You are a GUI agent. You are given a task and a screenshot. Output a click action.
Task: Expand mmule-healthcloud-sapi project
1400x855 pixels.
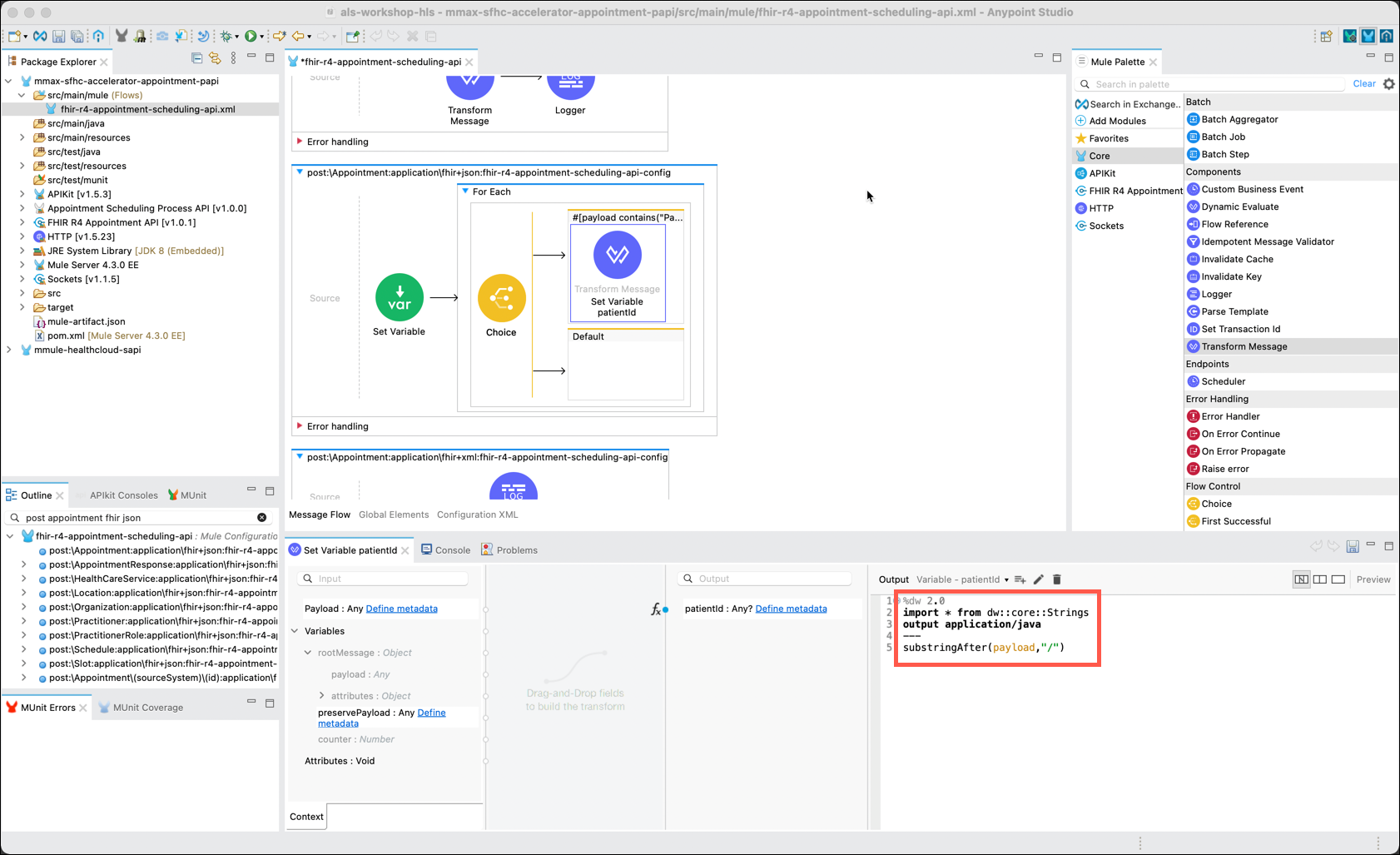click(9, 350)
